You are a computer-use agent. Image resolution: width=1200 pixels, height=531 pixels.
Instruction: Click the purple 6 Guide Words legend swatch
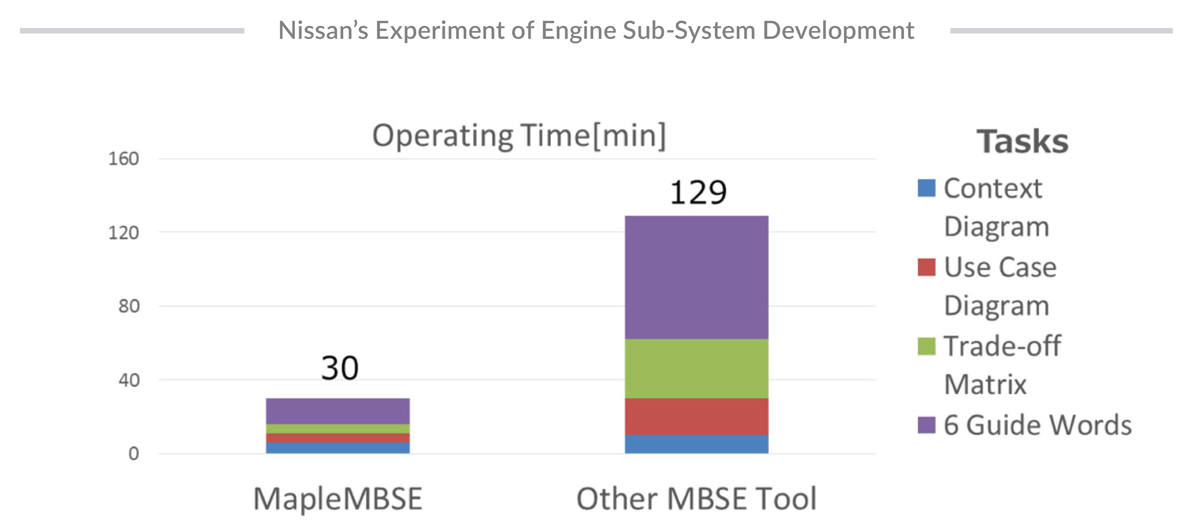click(925, 425)
